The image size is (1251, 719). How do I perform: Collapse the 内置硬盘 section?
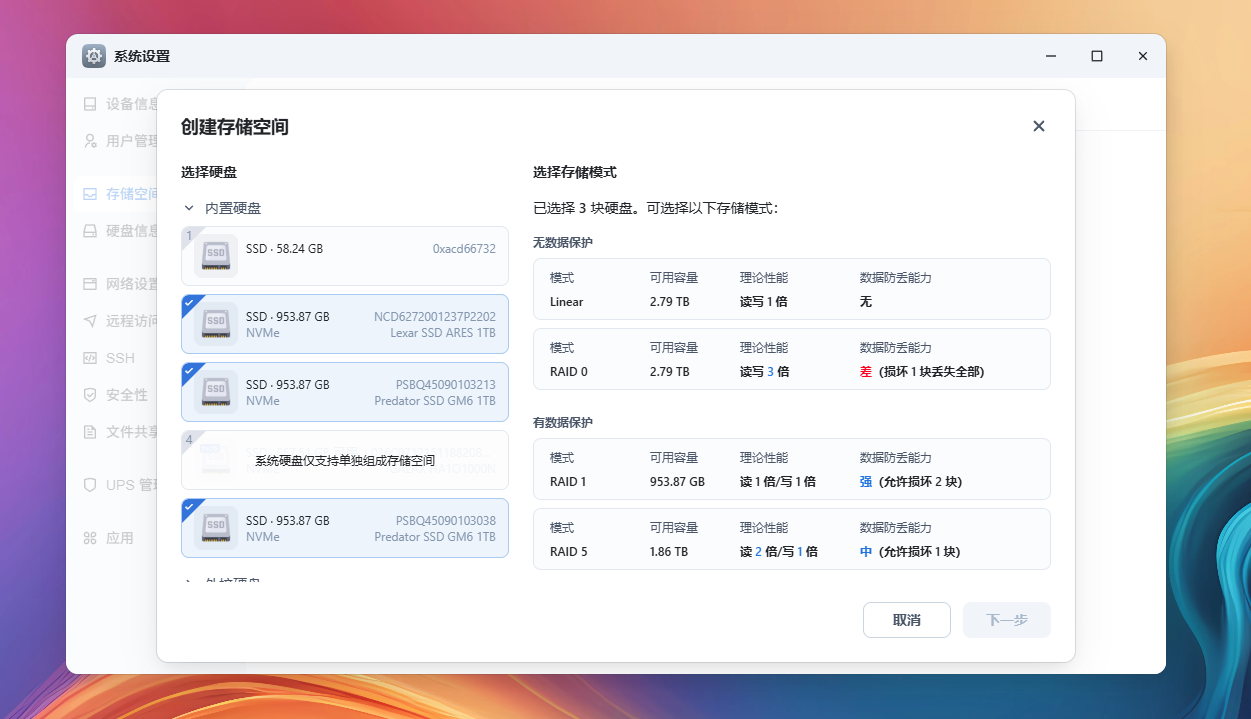[x=189, y=208]
